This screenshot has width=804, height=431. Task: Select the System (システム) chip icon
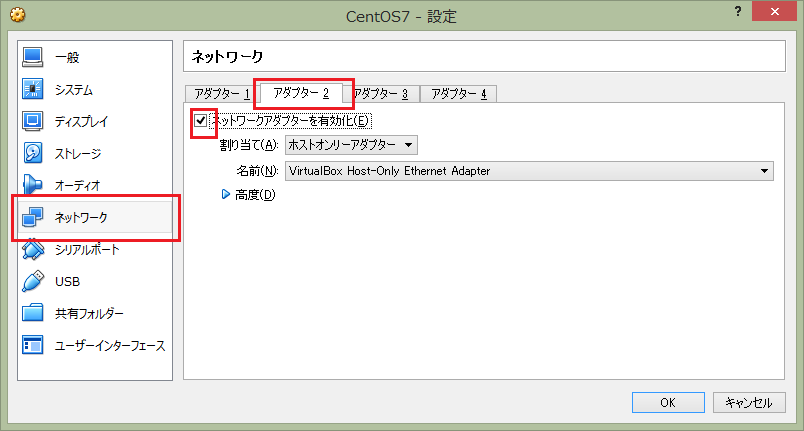(x=33, y=90)
